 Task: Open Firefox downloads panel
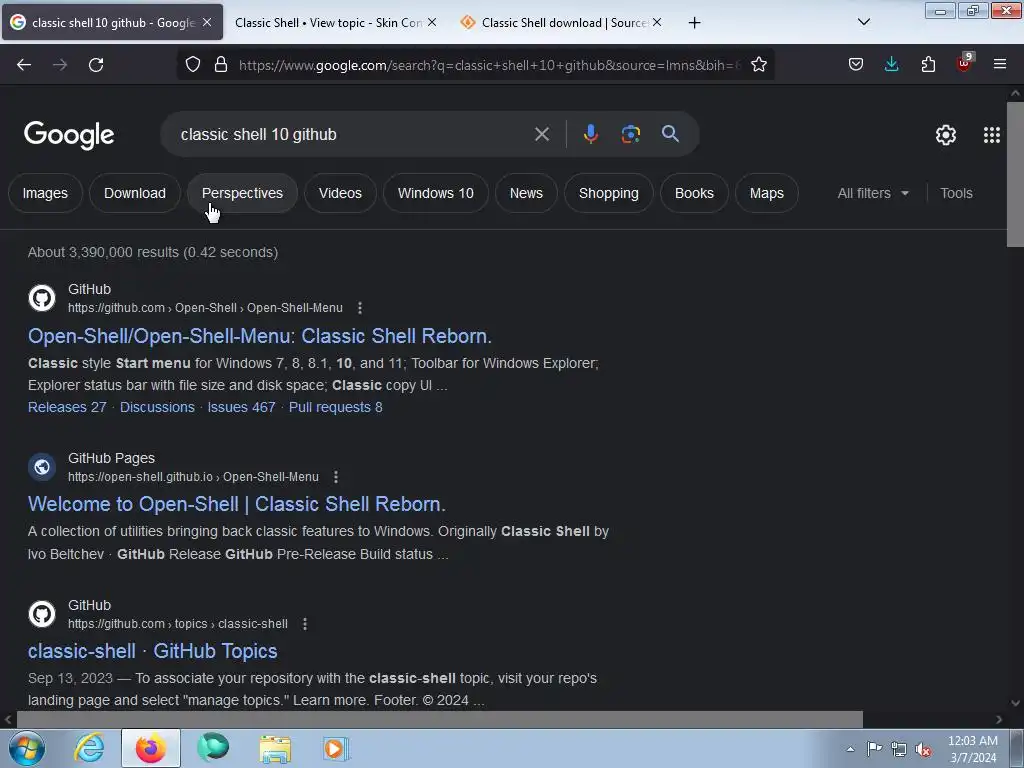[891, 64]
